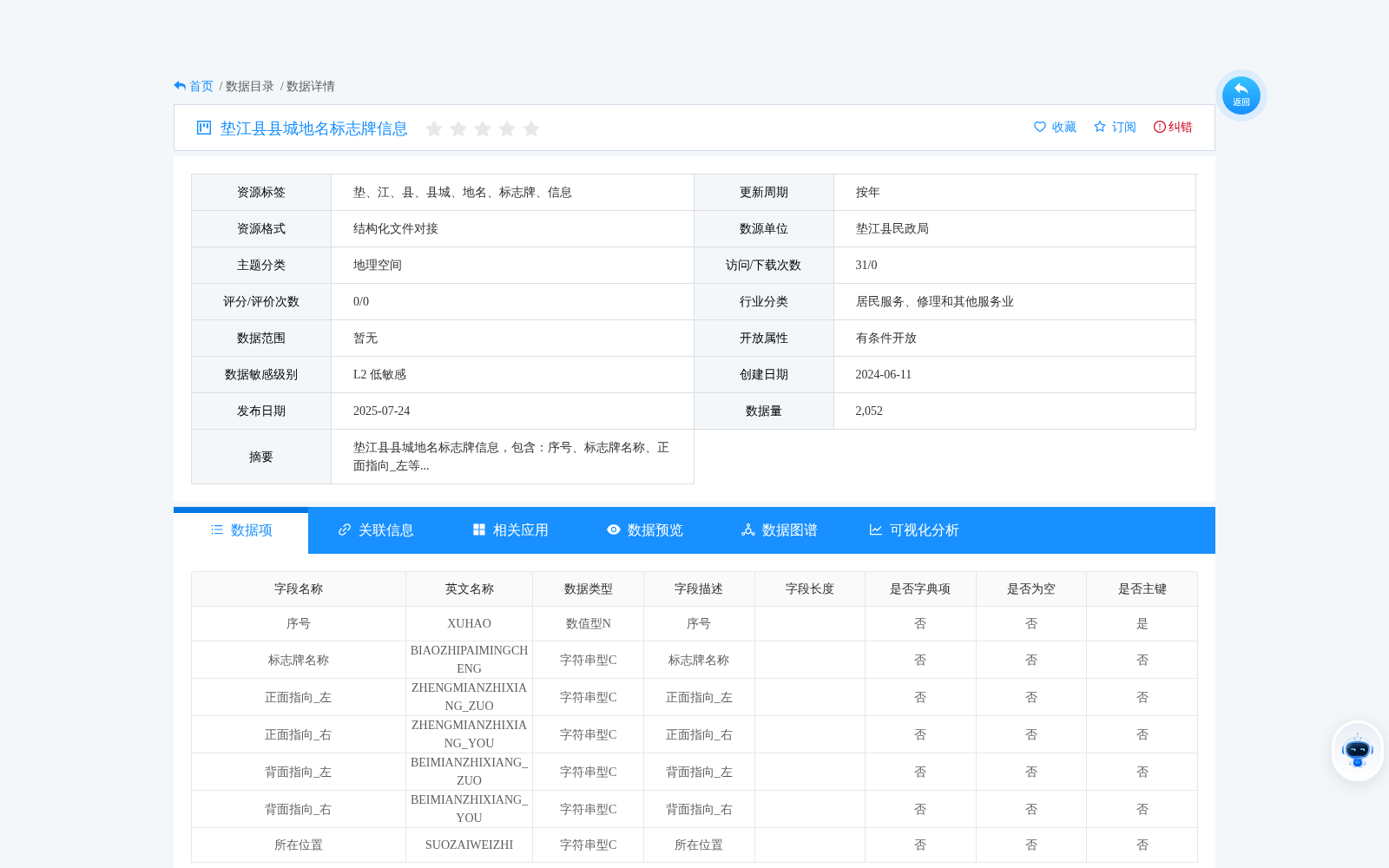Click the 标志牌名称 field name cell
The width and height of the screenshot is (1389, 868).
pos(299,660)
